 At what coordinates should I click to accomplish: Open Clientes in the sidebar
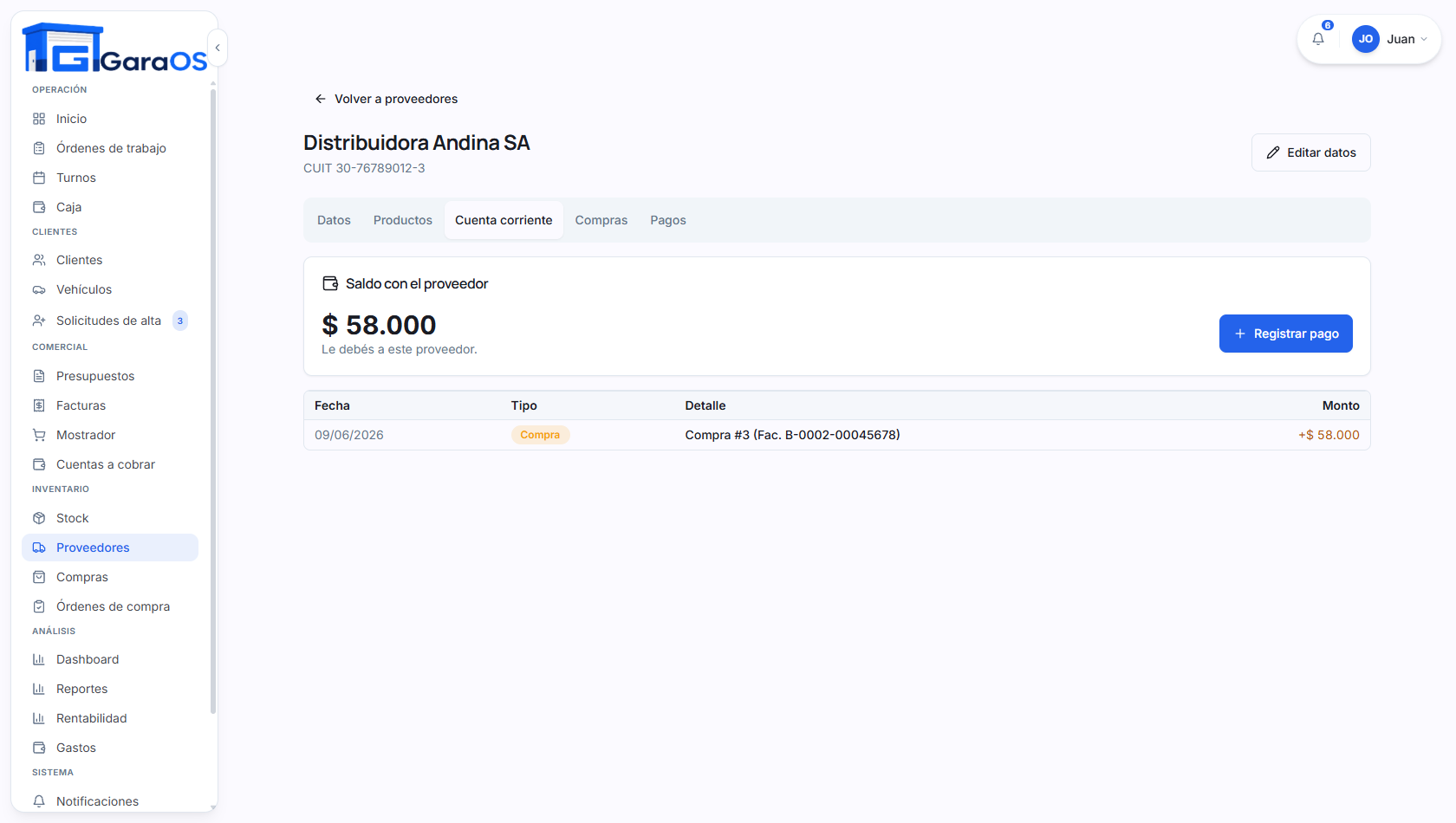tap(110, 260)
